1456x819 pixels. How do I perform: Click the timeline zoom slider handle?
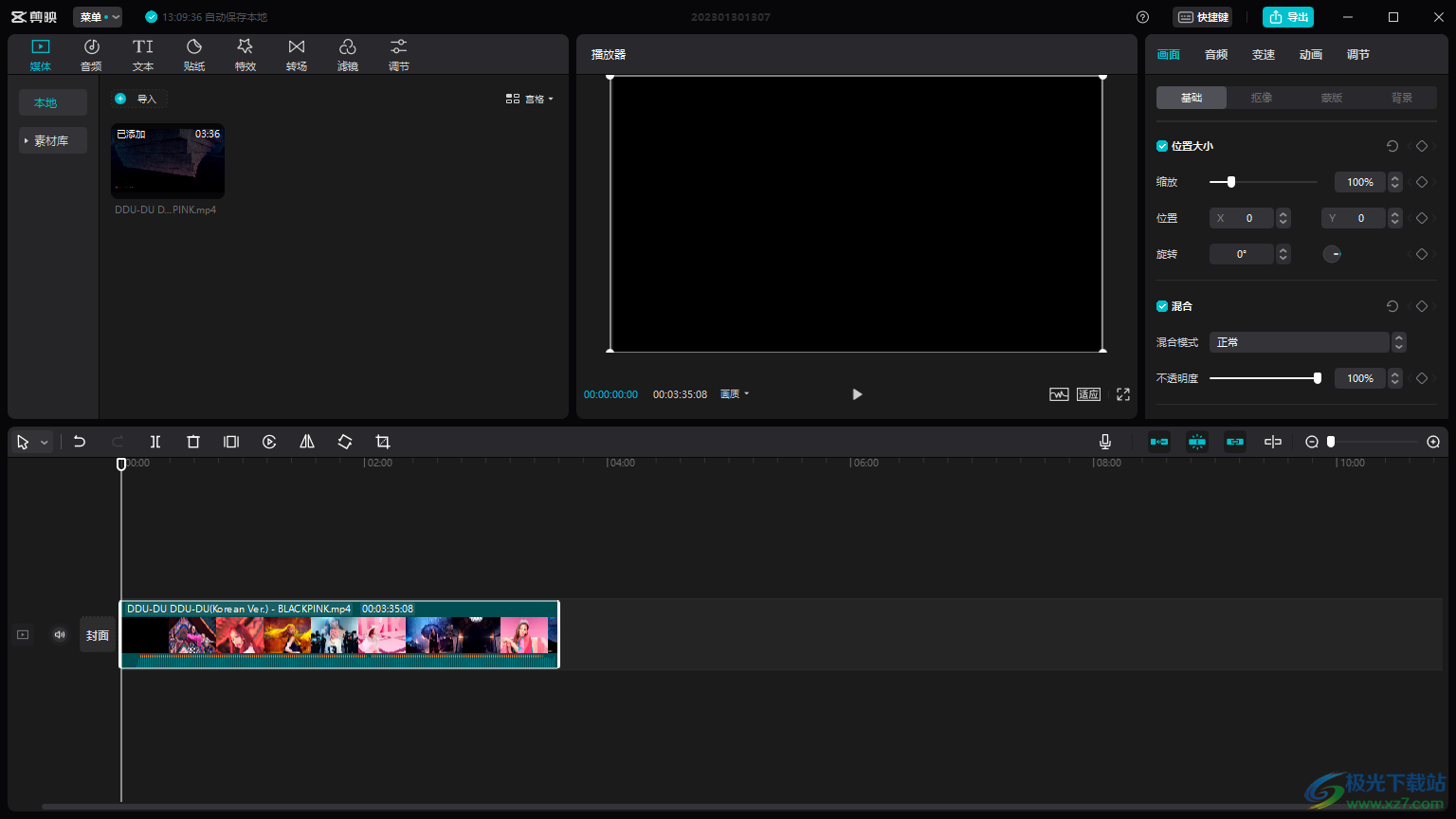(1331, 442)
